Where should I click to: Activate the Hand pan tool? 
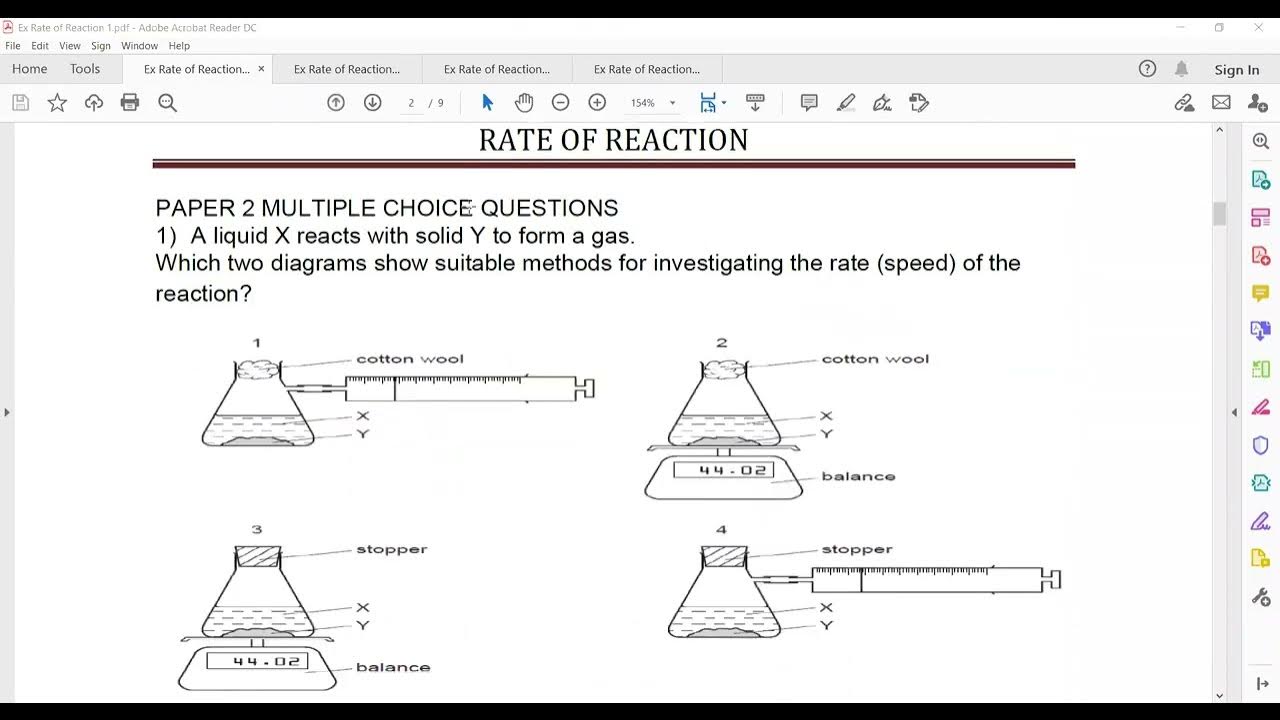click(x=524, y=102)
